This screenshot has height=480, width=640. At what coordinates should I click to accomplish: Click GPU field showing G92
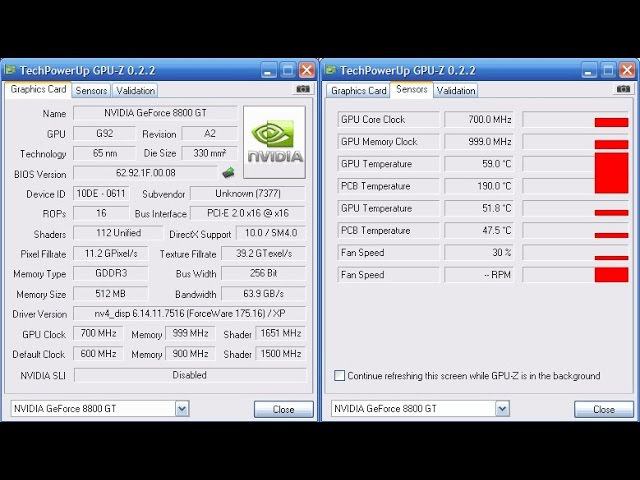pos(104,133)
